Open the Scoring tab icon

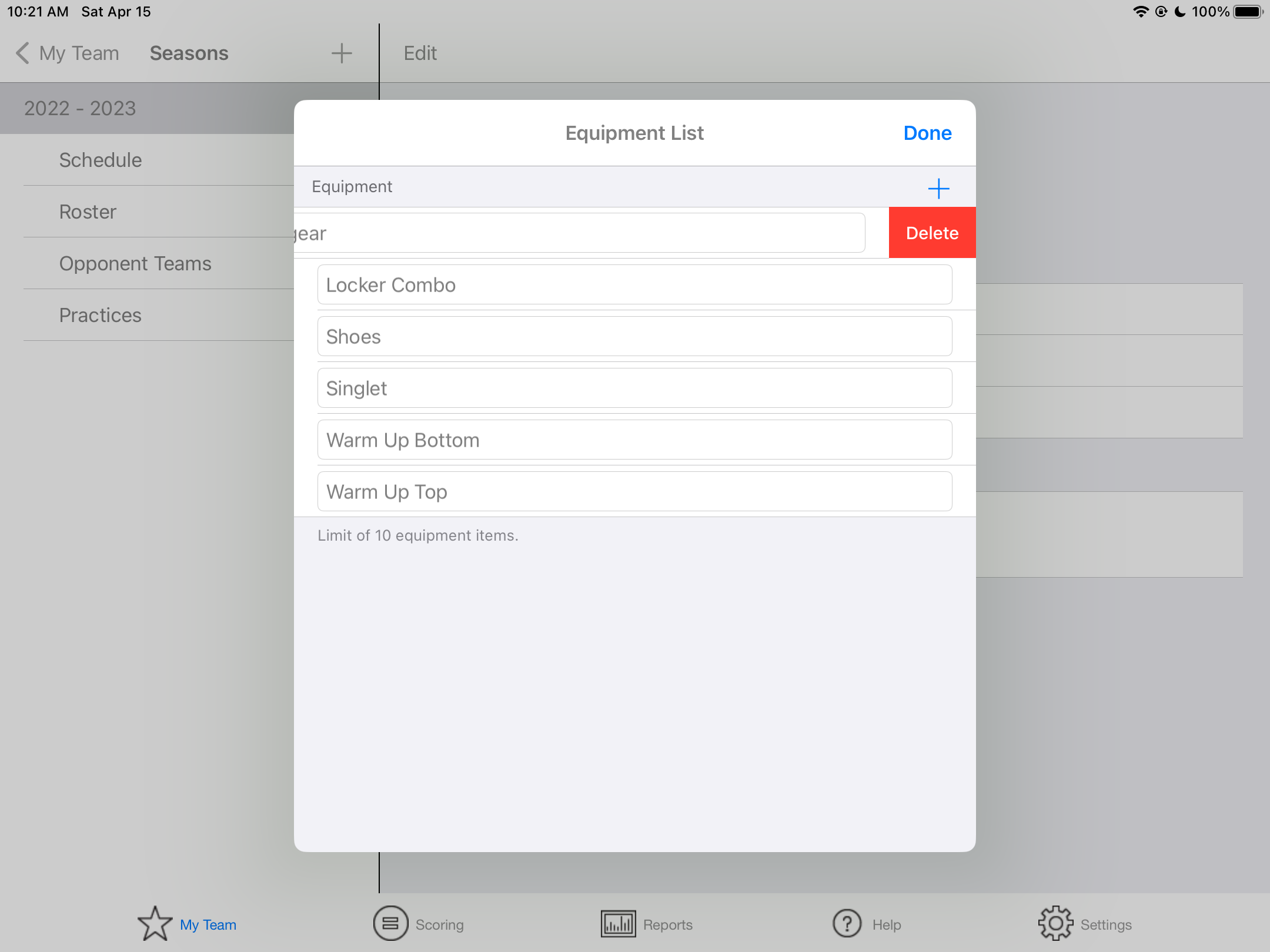pos(390,924)
